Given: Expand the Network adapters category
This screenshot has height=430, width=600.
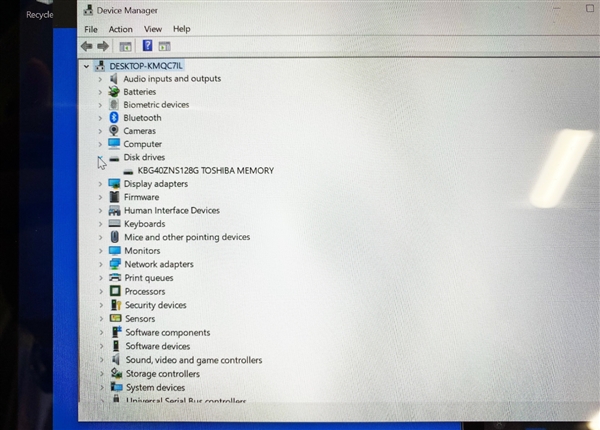Looking at the screenshot, I should click(101, 264).
